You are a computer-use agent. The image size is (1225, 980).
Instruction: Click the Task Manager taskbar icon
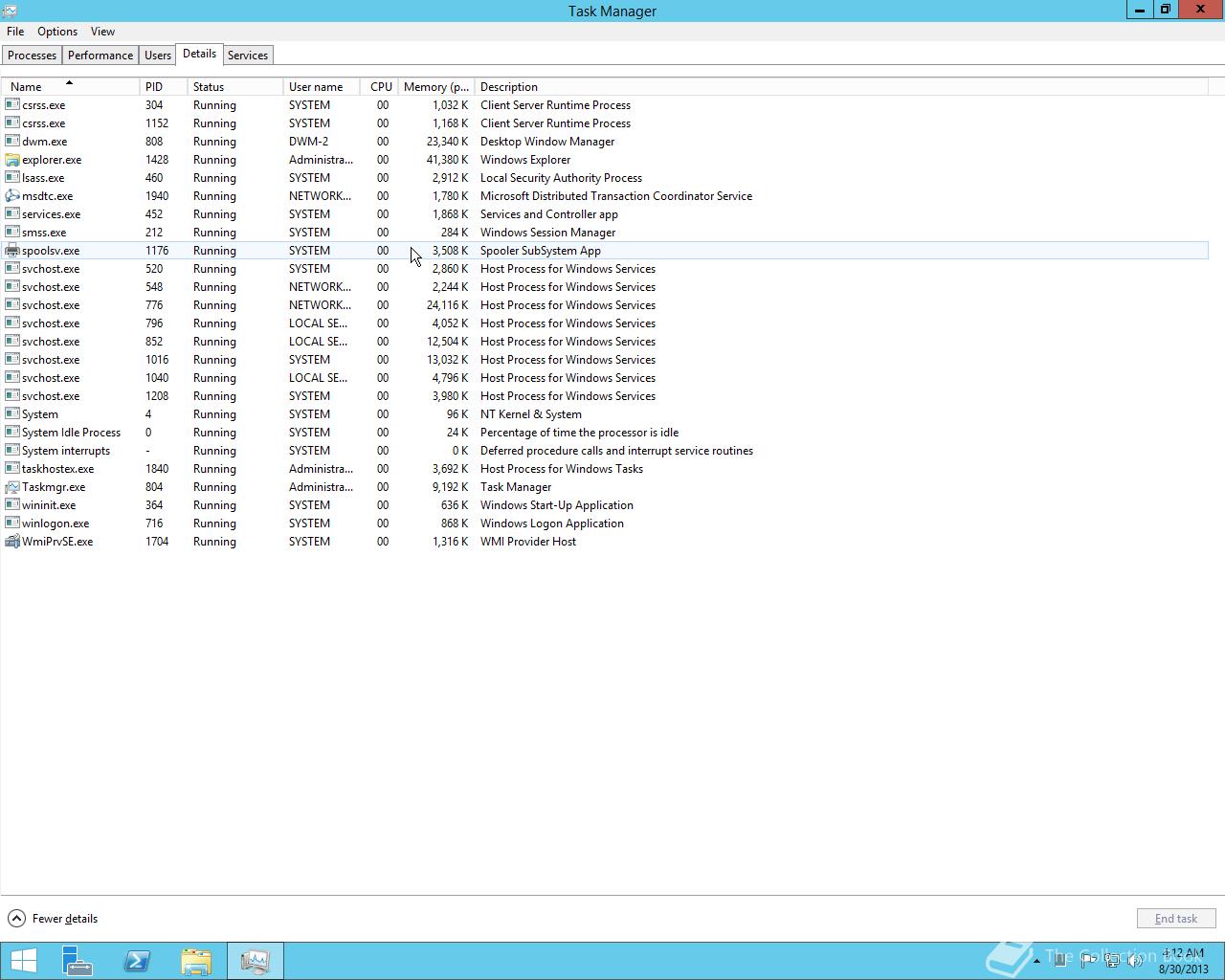coord(256,961)
